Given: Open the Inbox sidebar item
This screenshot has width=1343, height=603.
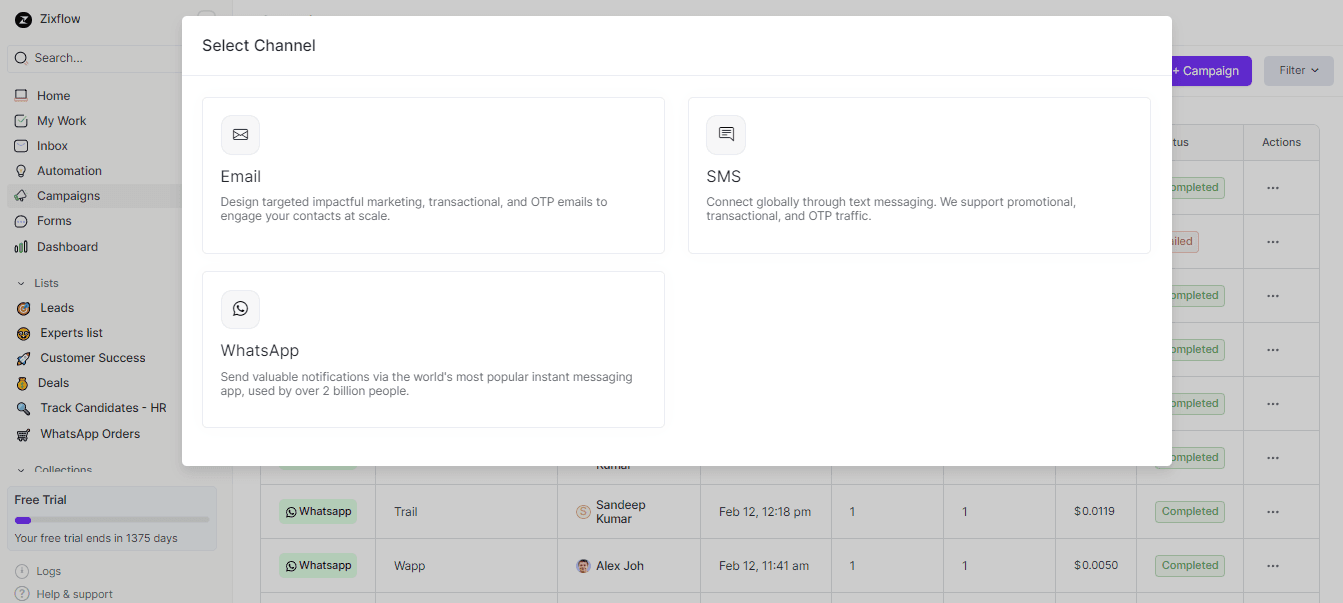Looking at the screenshot, I should coord(52,146).
